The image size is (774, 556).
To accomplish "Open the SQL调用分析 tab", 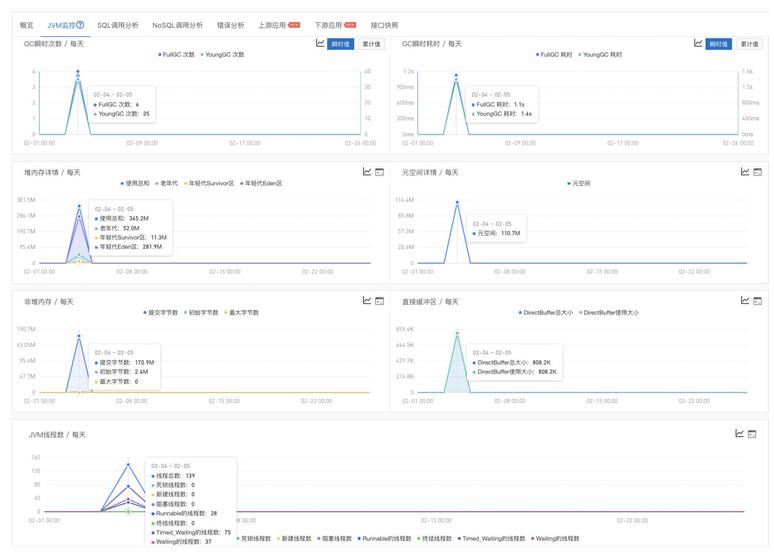I will pyautogui.click(x=117, y=25).
